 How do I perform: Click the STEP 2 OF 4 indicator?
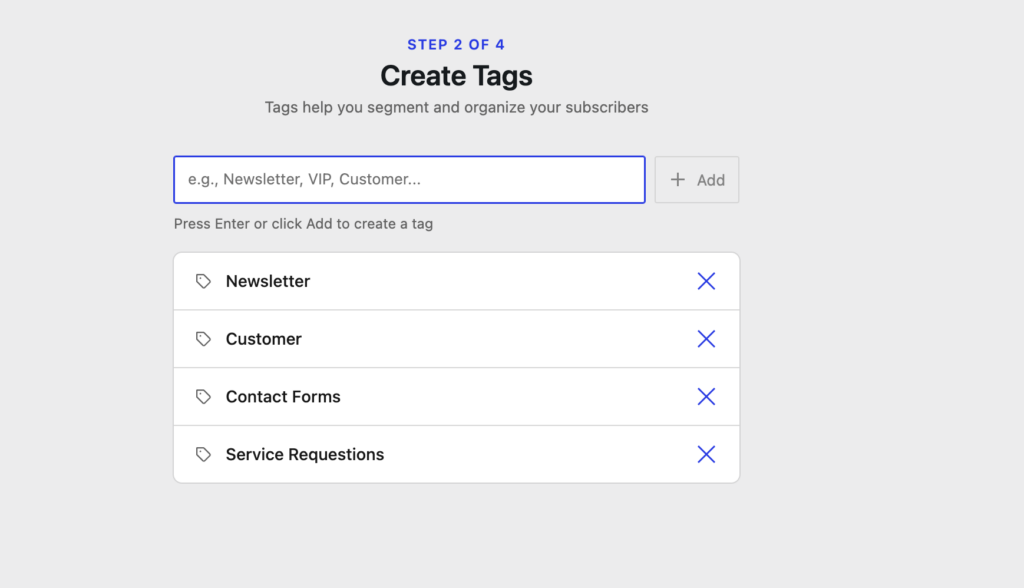[455, 44]
